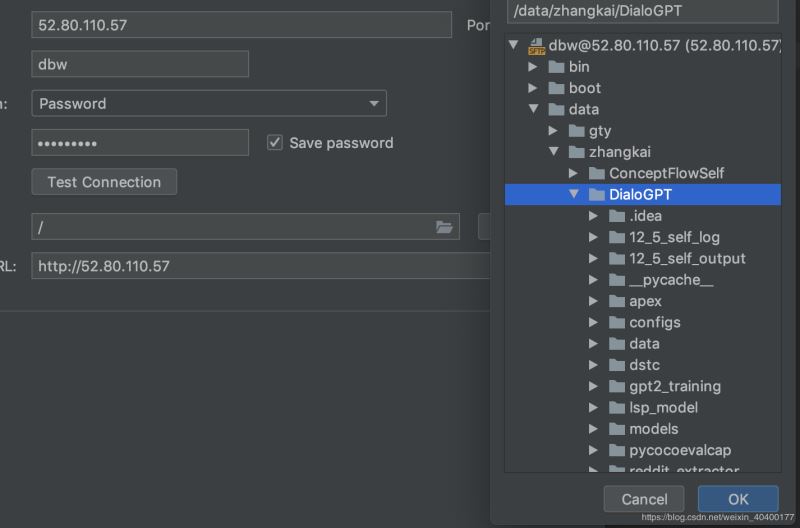This screenshot has height=528, width=800.
Task: Confirm selection with the OK button
Action: pos(737,499)
